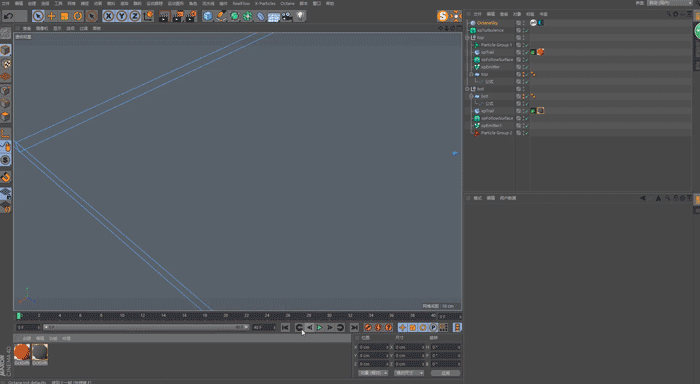Image resolution: width=700 pixels, height=384 pixels.
Task: Toggle Particle Group 2 enable checkmark
Action: [527, 133]
